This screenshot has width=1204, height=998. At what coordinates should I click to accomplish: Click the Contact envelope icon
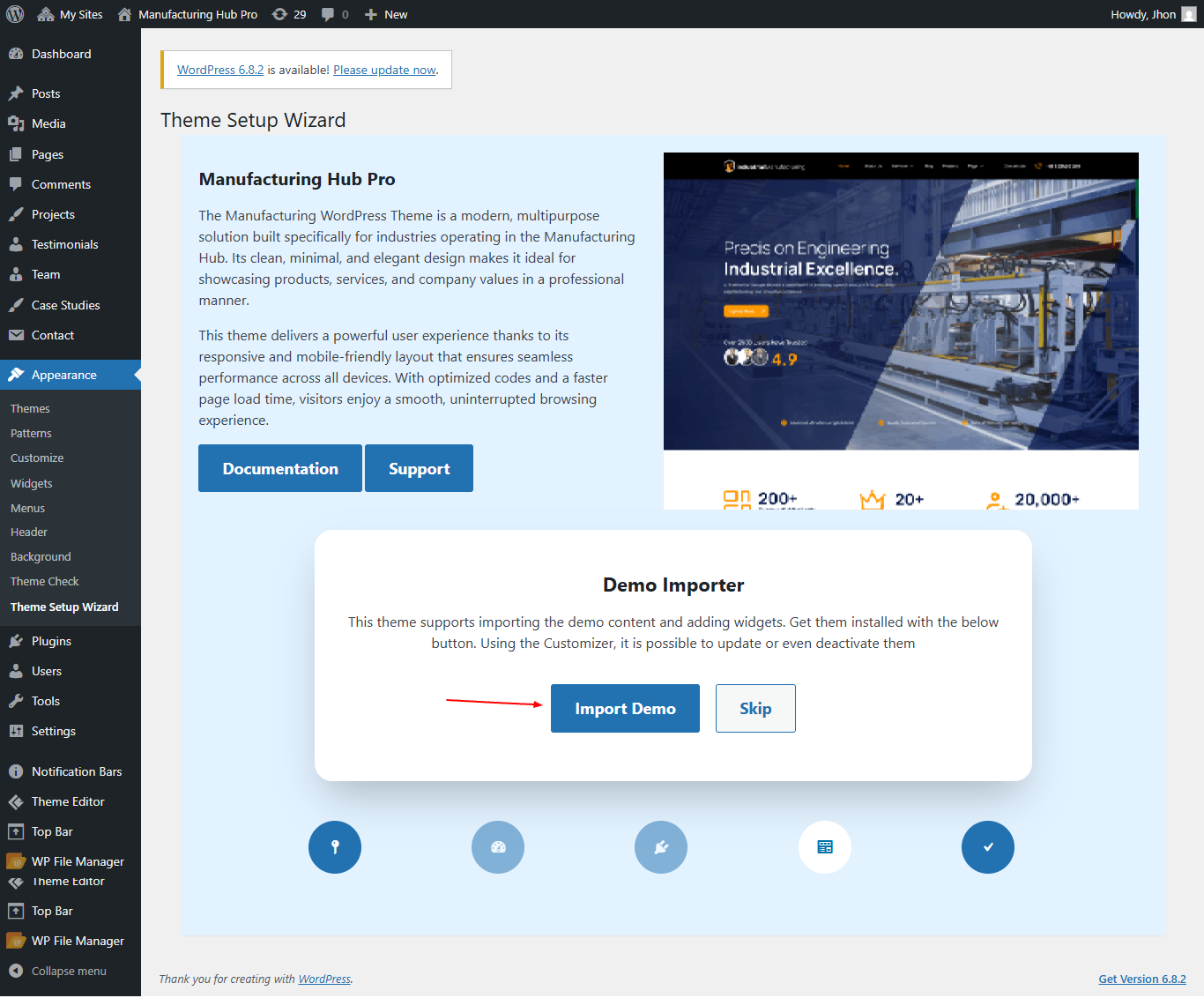click(x=16, y=335)
